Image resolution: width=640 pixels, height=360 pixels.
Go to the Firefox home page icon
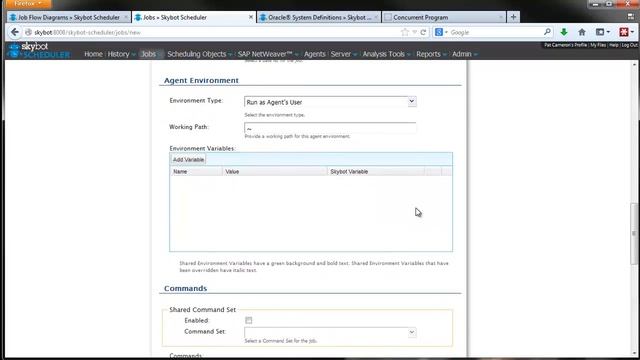pos(582,32)
